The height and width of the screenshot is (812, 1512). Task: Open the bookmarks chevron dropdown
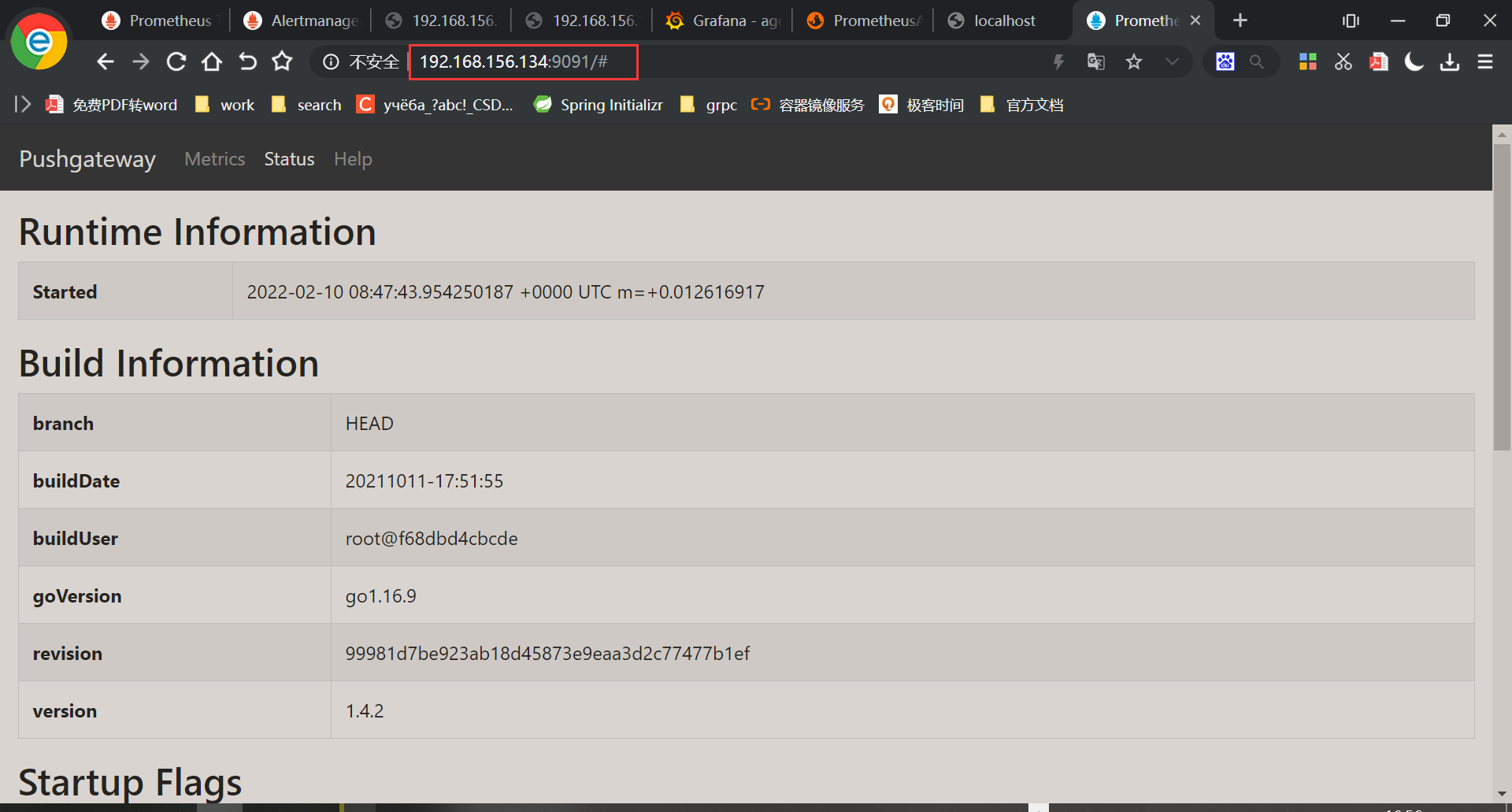pos(1173,61)
